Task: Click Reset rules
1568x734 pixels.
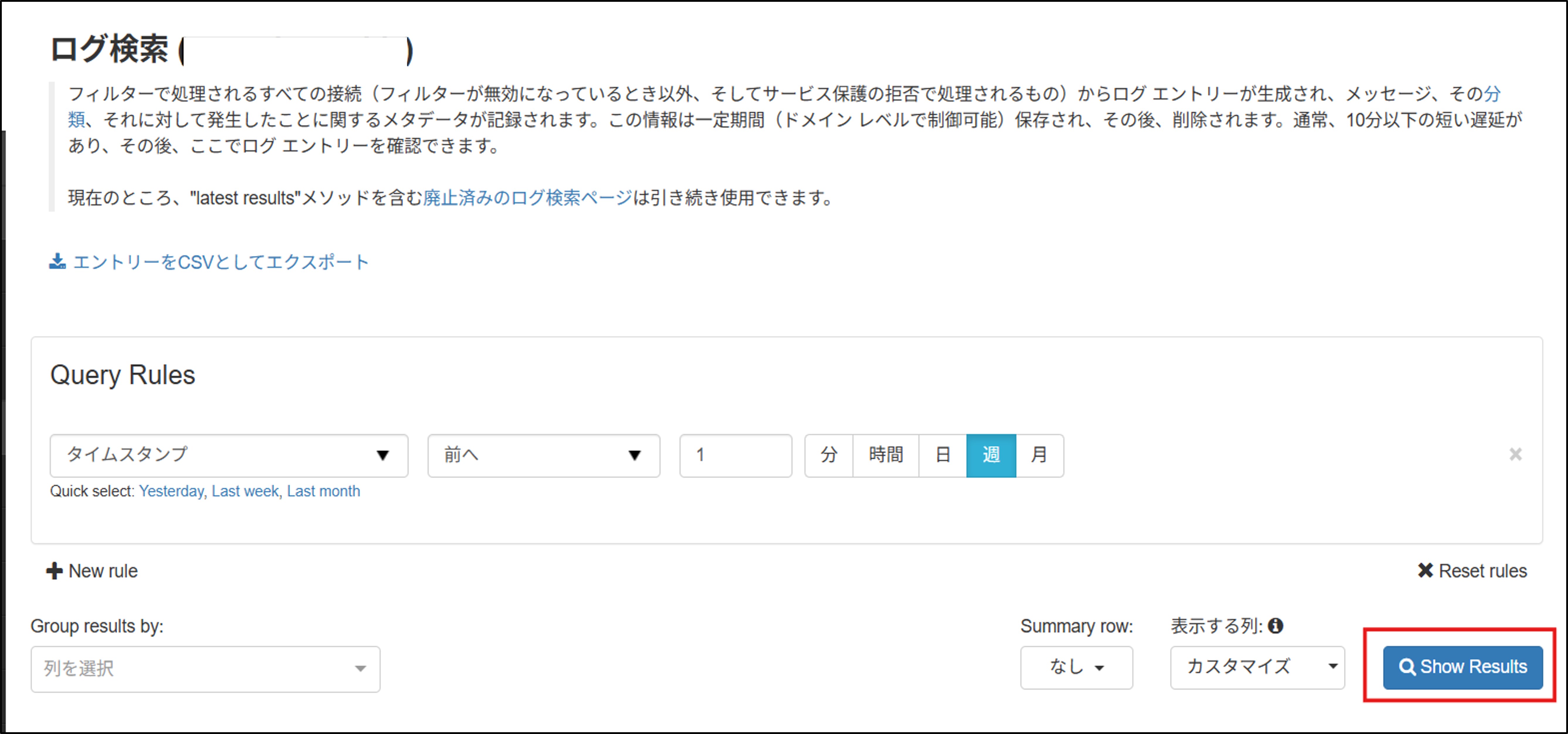Action: pyautogui.click(x=1472, y=571)
